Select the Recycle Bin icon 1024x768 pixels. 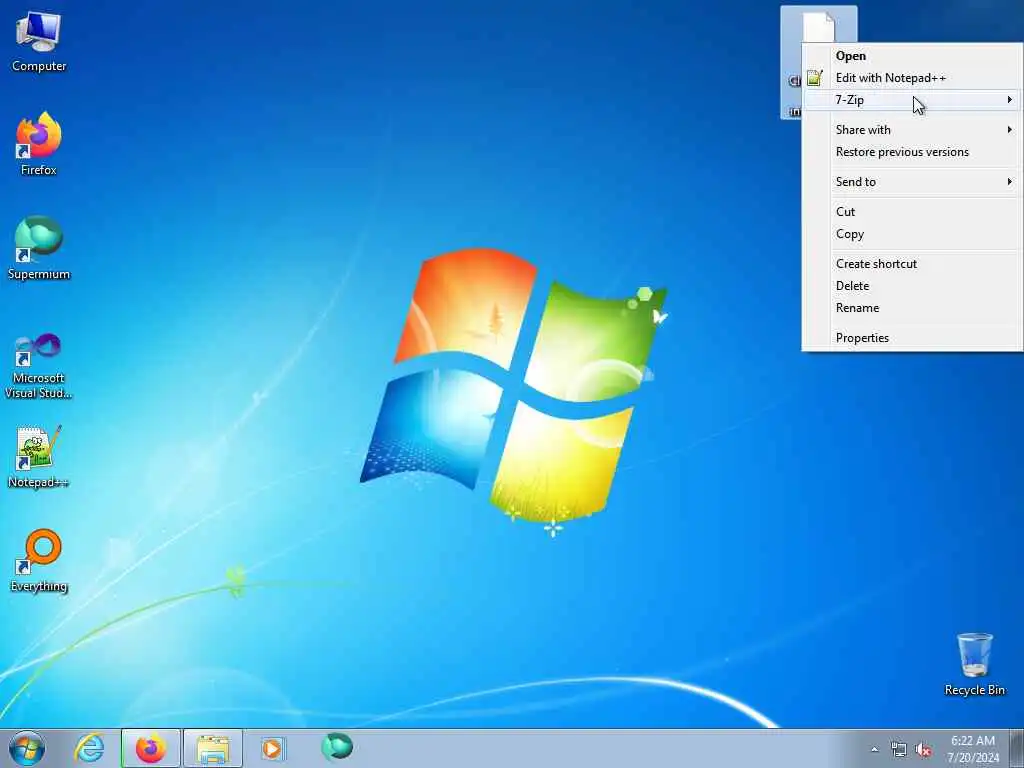point(974,664)
